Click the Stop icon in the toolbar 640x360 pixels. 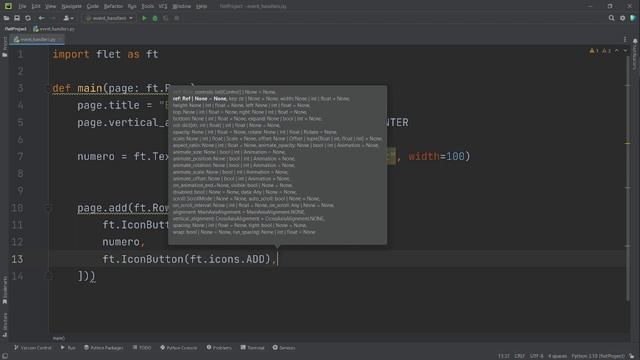176,18
